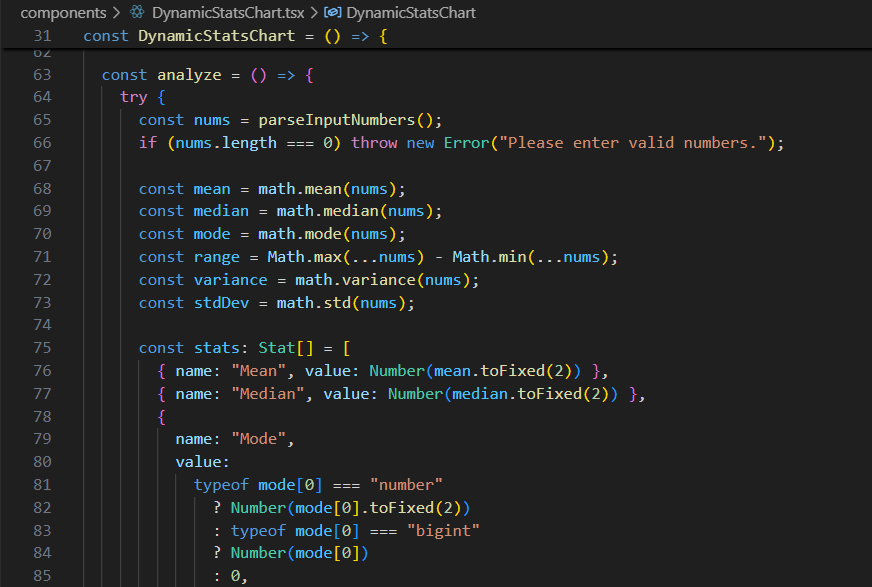Click 'Math.min' on line 71

click(x=489, y=257)
